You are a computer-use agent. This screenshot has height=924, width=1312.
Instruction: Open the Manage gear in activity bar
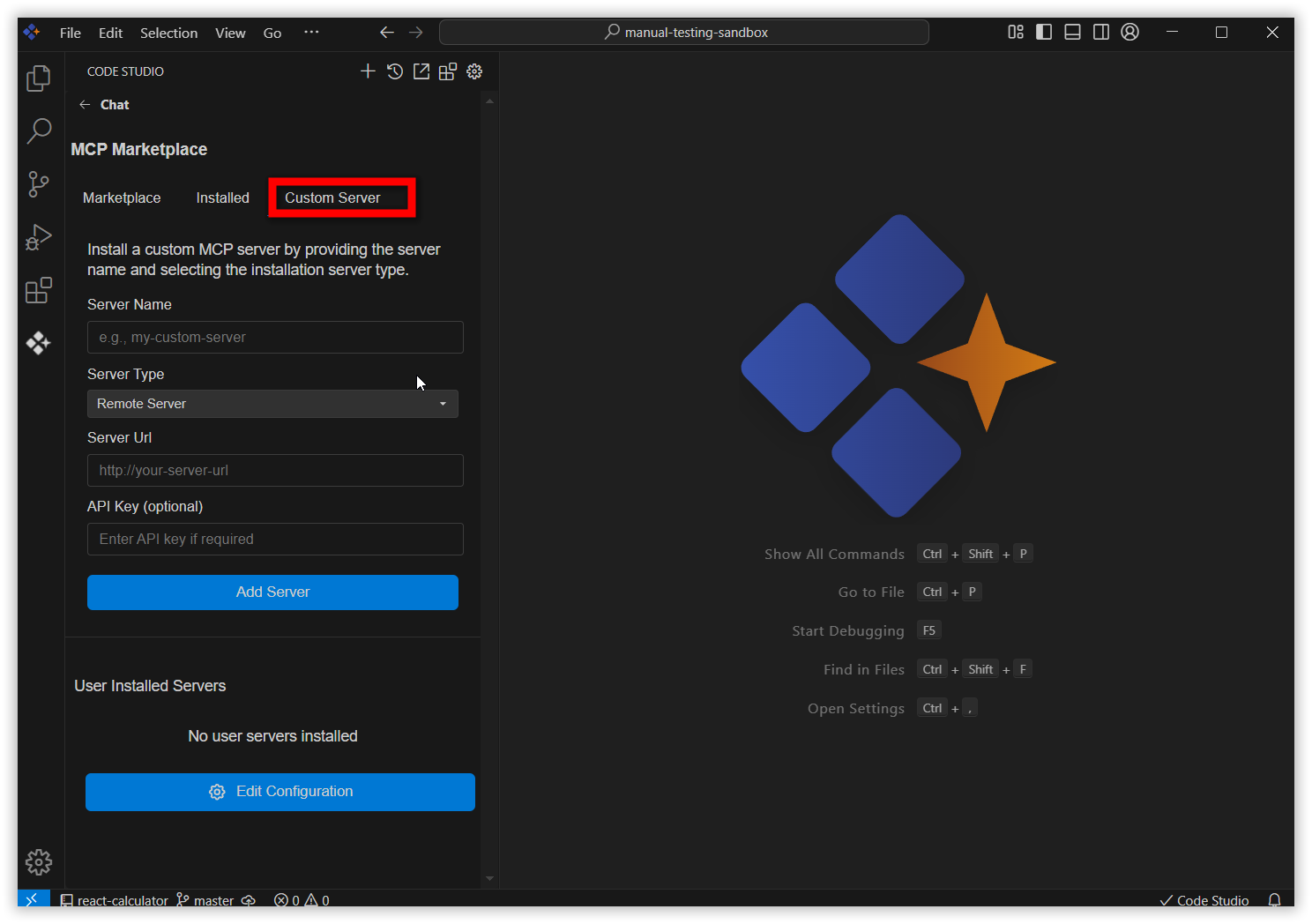(x=39, y=861)
